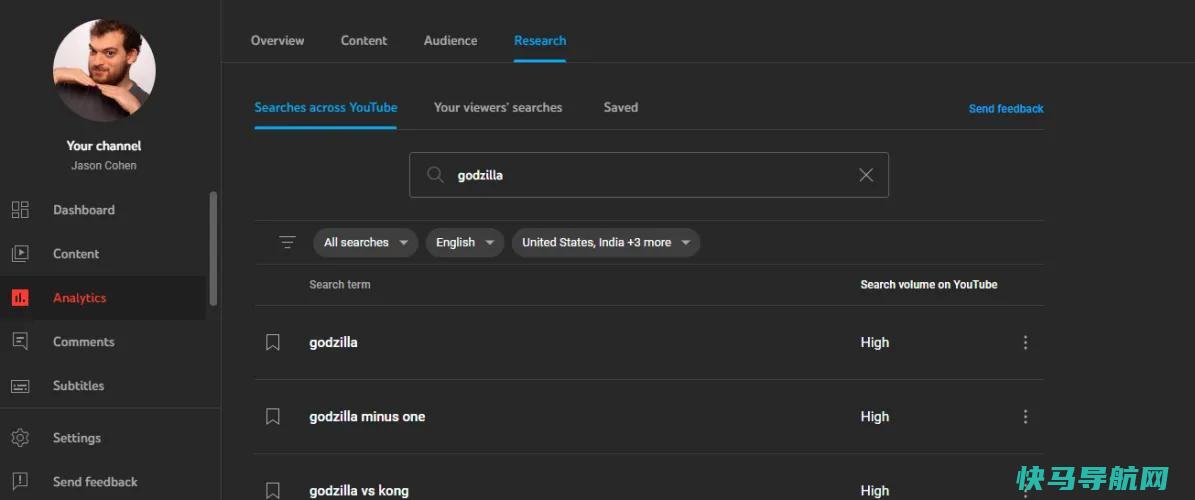Open Subtitles label in sidebar
This screenshot has height=500, width=1195.
pos(78,386)
